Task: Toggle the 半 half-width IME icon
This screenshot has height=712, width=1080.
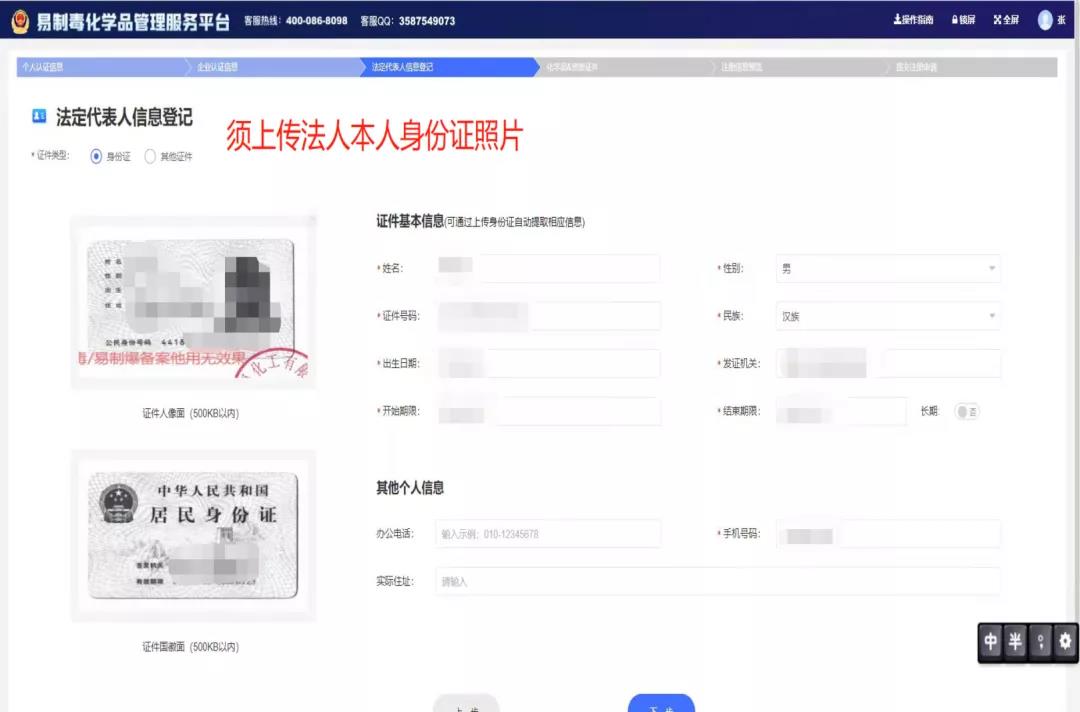Action: [1015, 643]
